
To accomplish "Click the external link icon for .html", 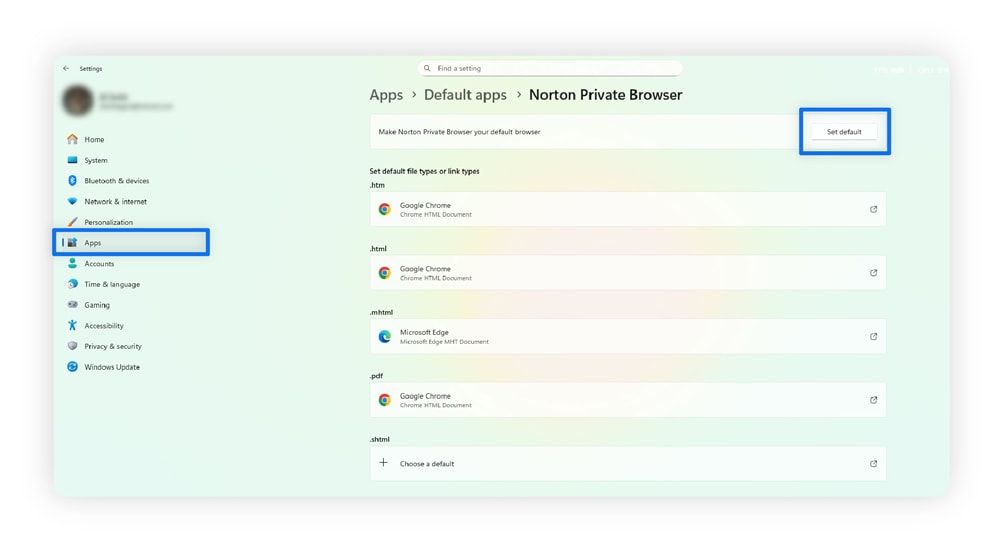I will 873,273.
